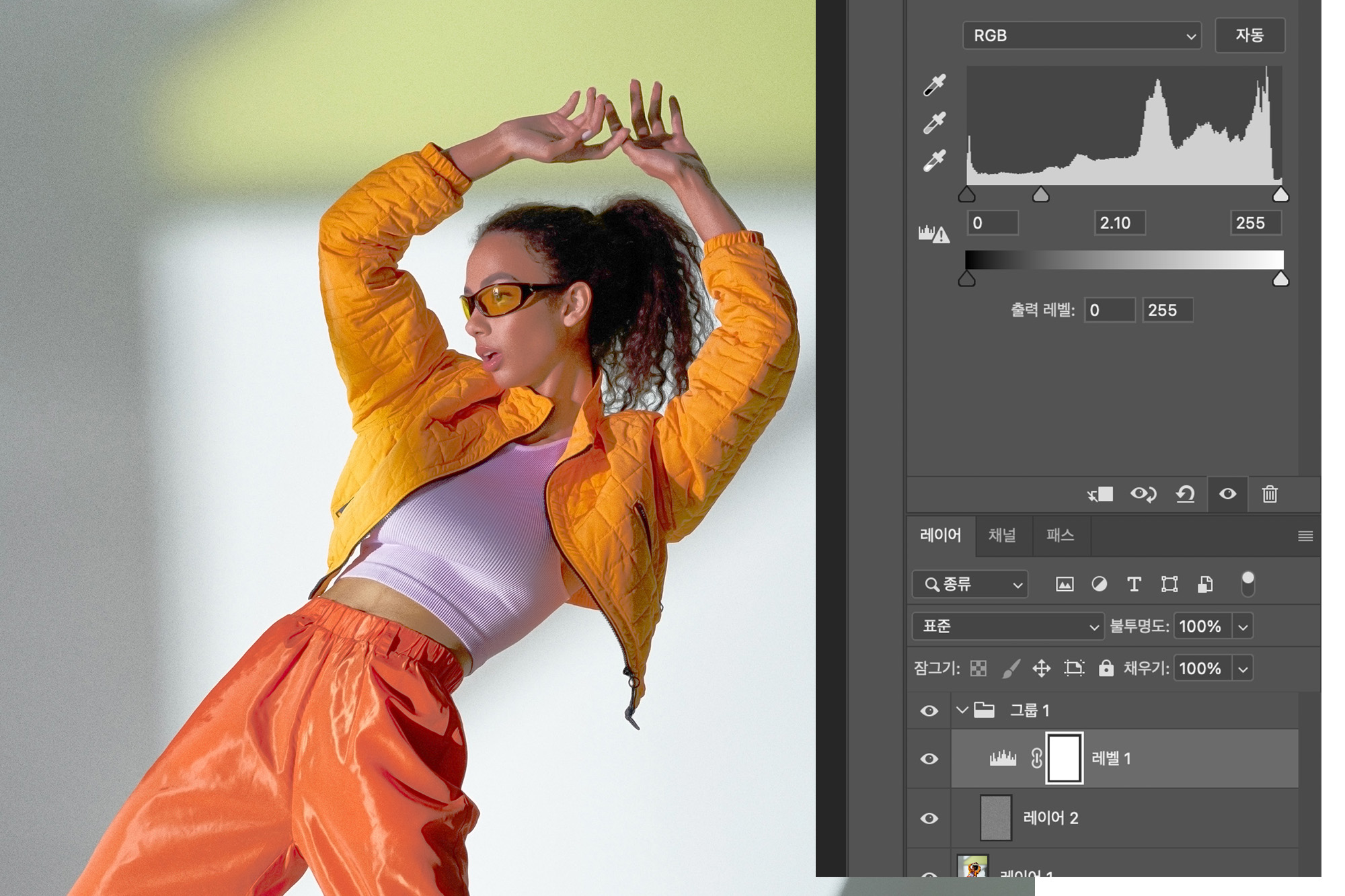Delete adjustment layer trash icon
This screenshot has width=1345, height=896.
pyautogui.click(x=1270, y=495)
